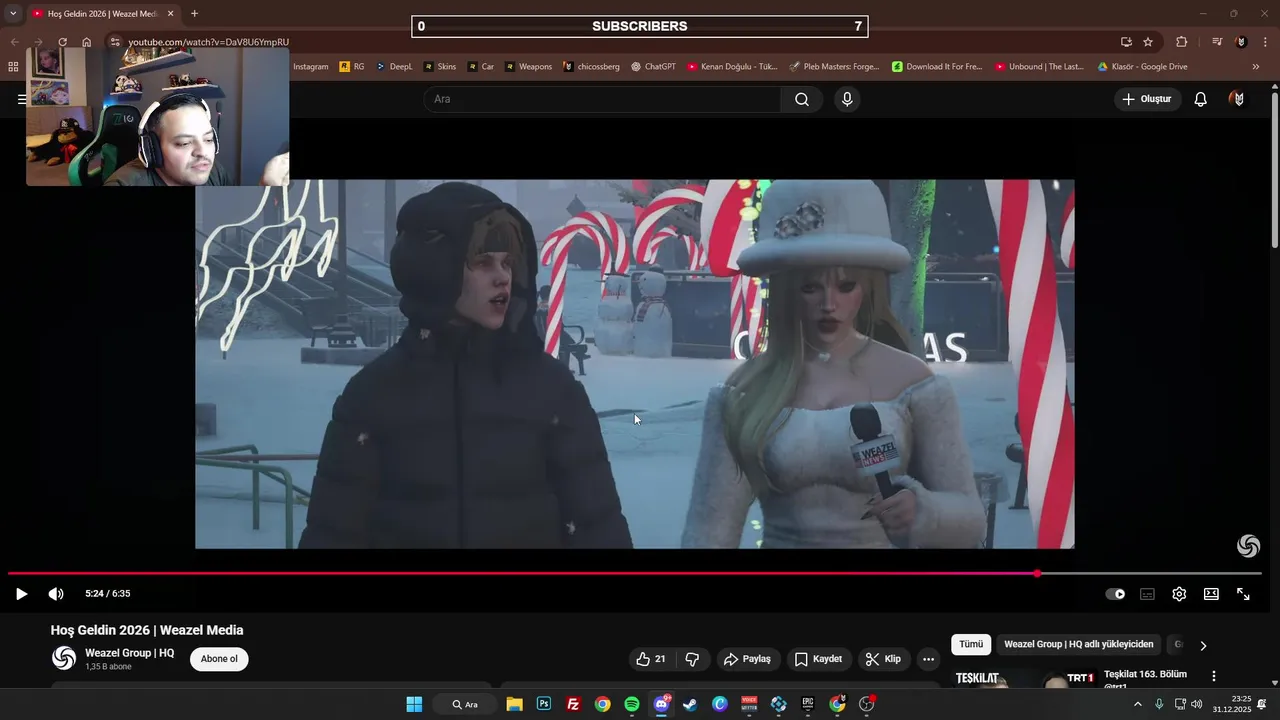Click the page vertical scrollbar
1280x720 pixels.
tap(1274, 170)
